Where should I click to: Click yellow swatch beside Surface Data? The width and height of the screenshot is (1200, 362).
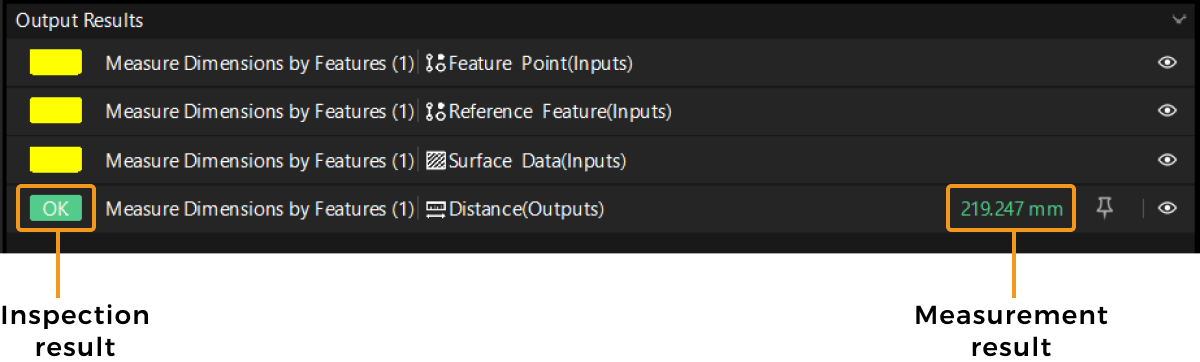[x=55, y=159]
